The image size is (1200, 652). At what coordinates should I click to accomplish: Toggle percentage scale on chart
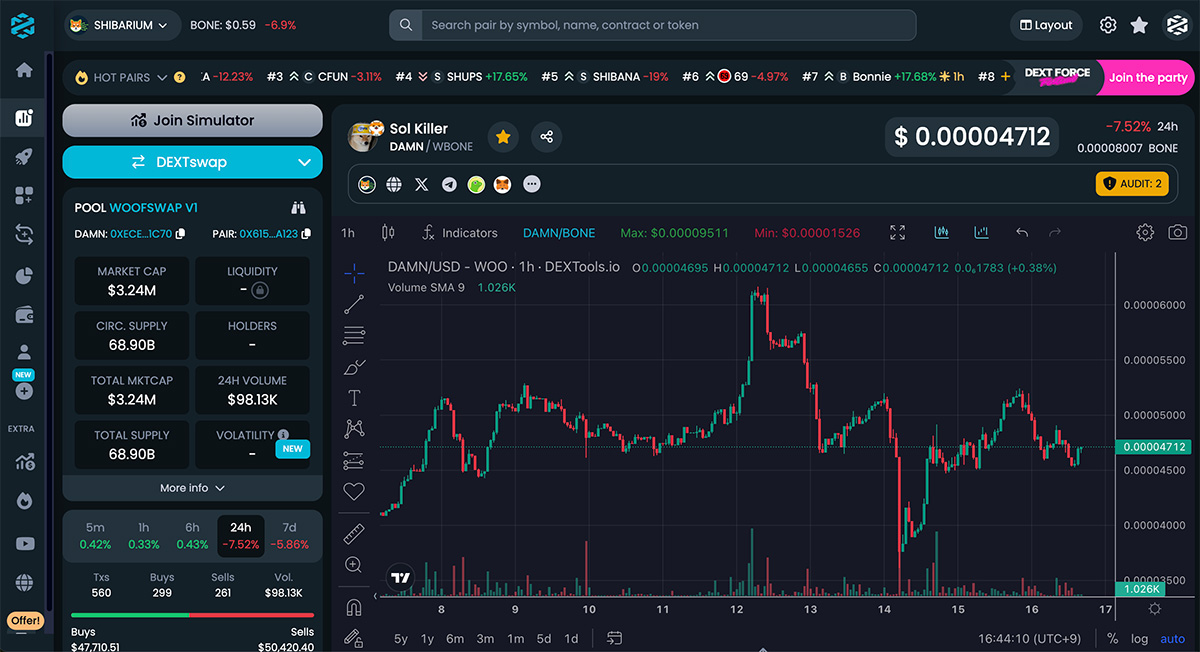click(x=1112, y=638)
